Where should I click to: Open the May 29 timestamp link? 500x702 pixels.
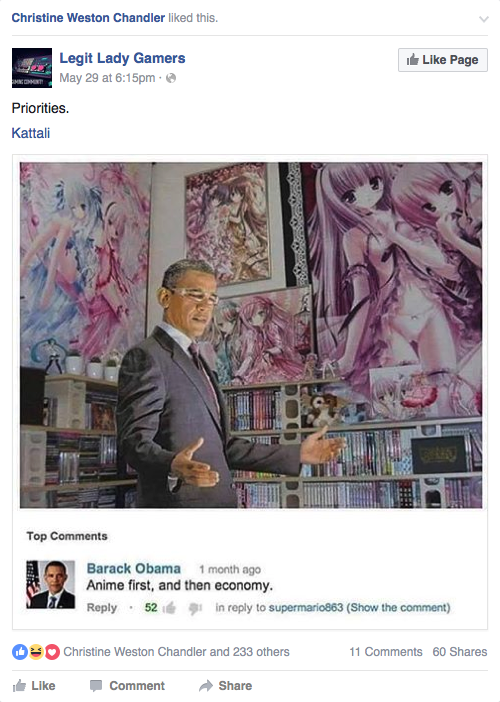click(x=107, y=78)
